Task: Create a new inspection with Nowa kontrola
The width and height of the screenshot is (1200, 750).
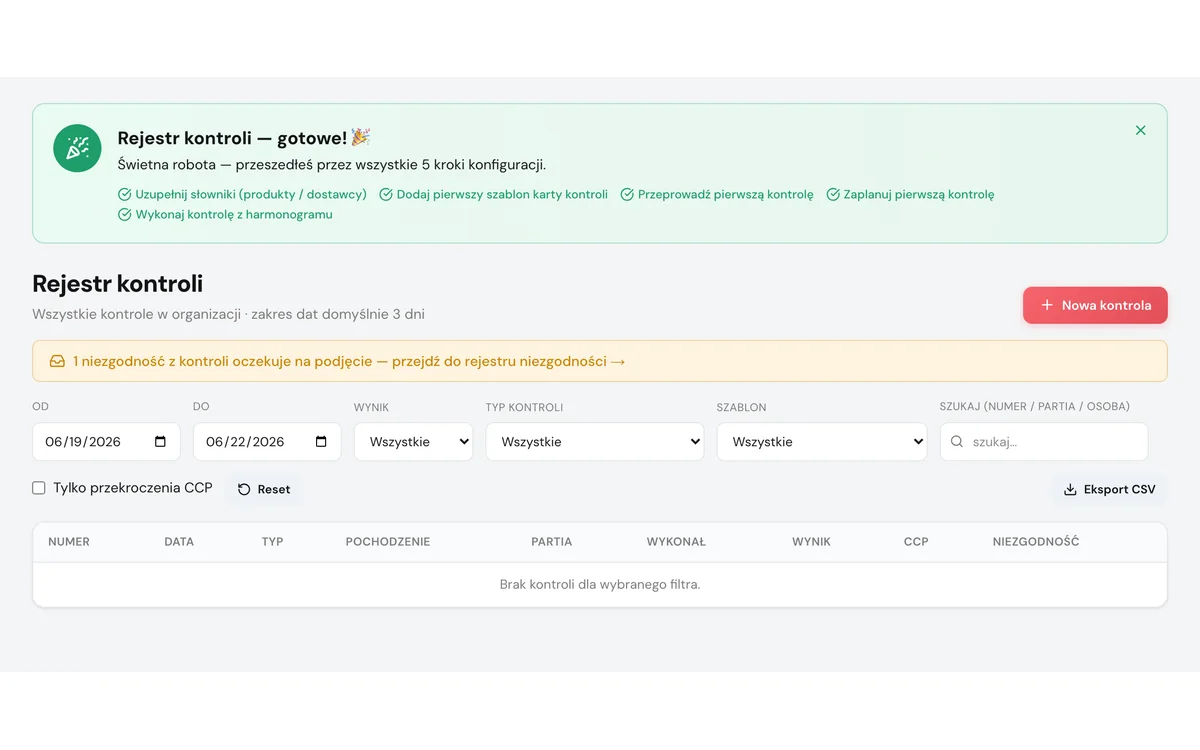Action: (x=1095, y=305)
